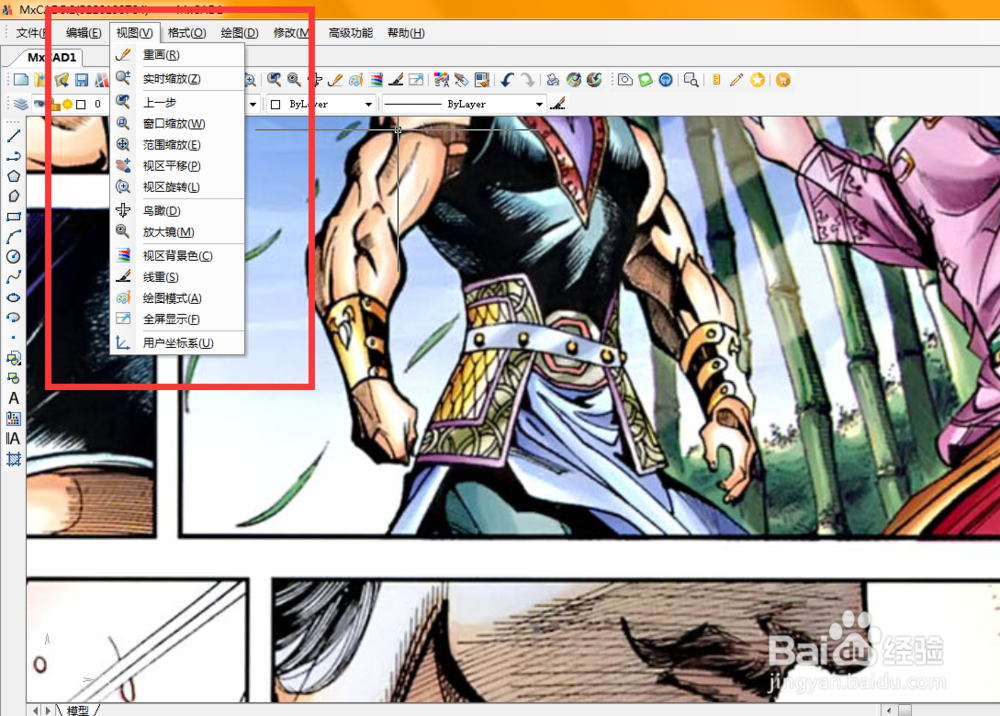Choose 鸟瞰(D) menu entry
The height and width of the screenshot is (716, 1000).
pos(177,210)
